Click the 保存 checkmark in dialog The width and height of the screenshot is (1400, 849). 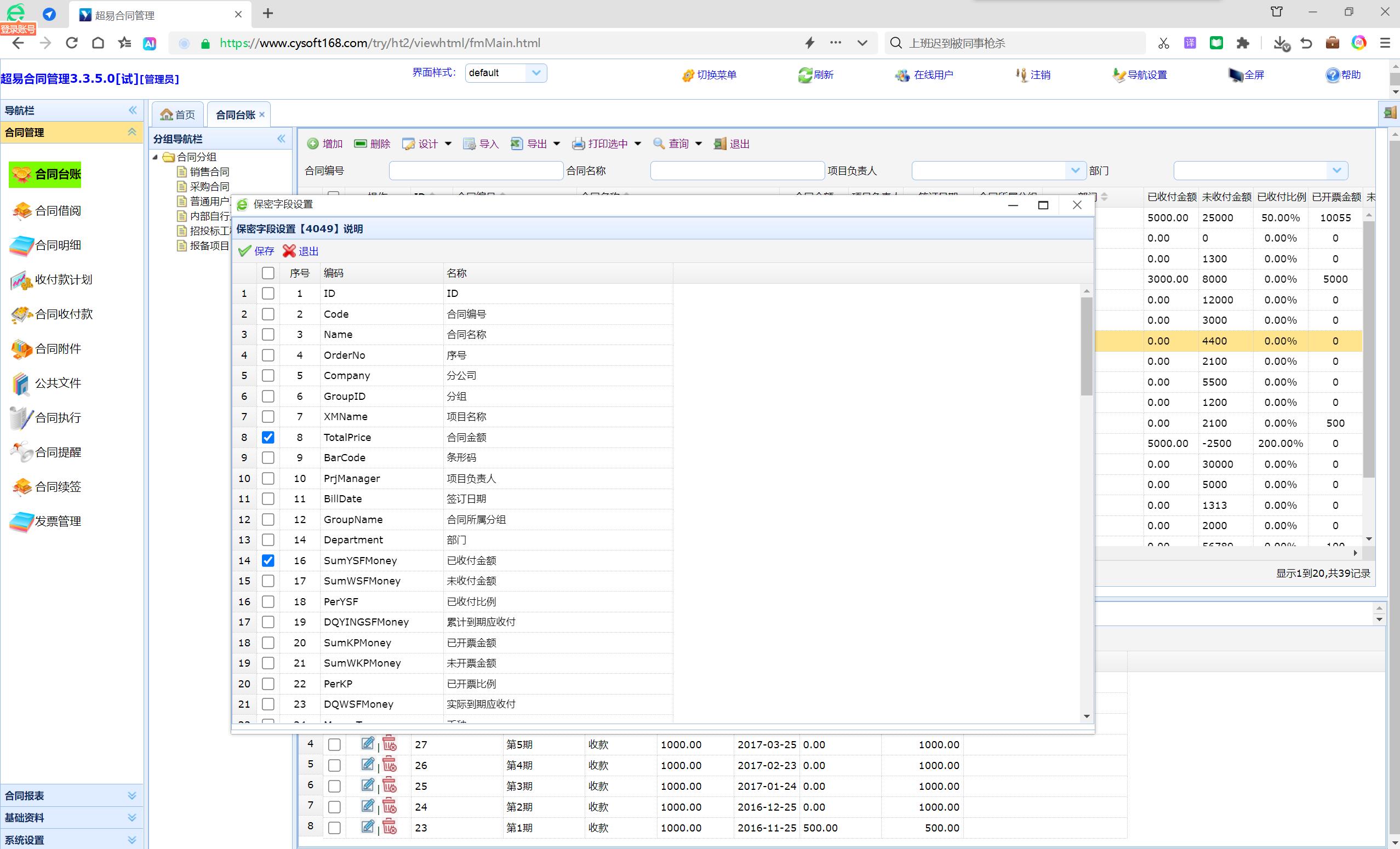point(245,251)
